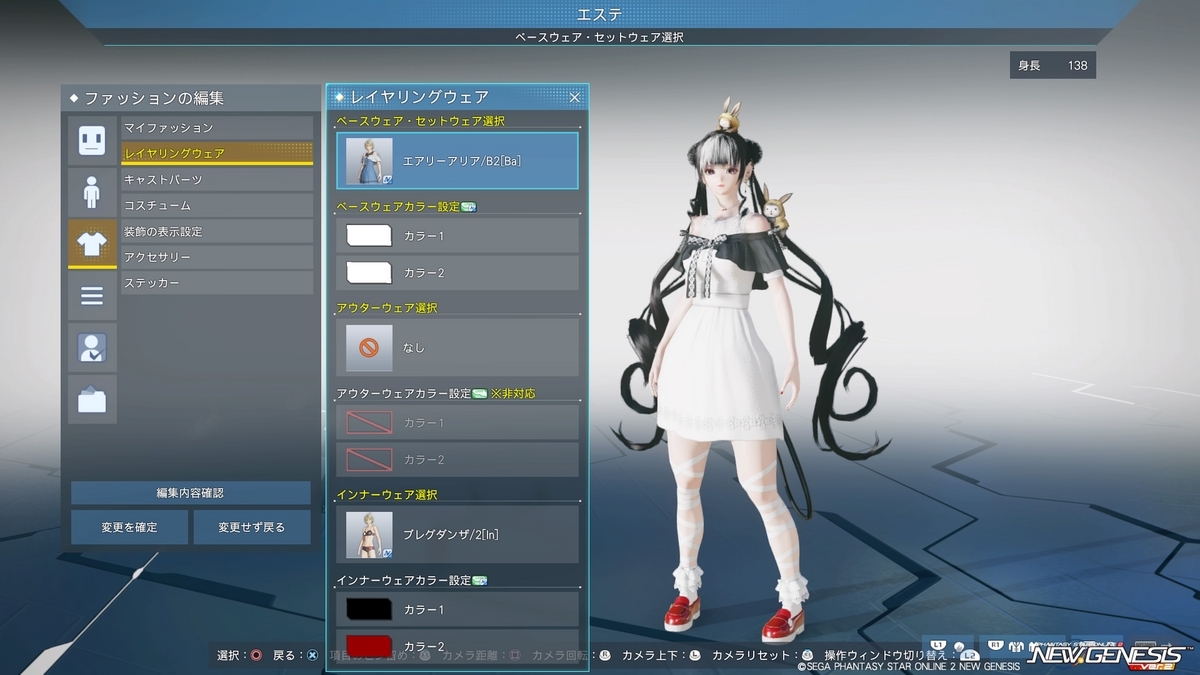Pick innerwear カラー1 black swatch

369,609
